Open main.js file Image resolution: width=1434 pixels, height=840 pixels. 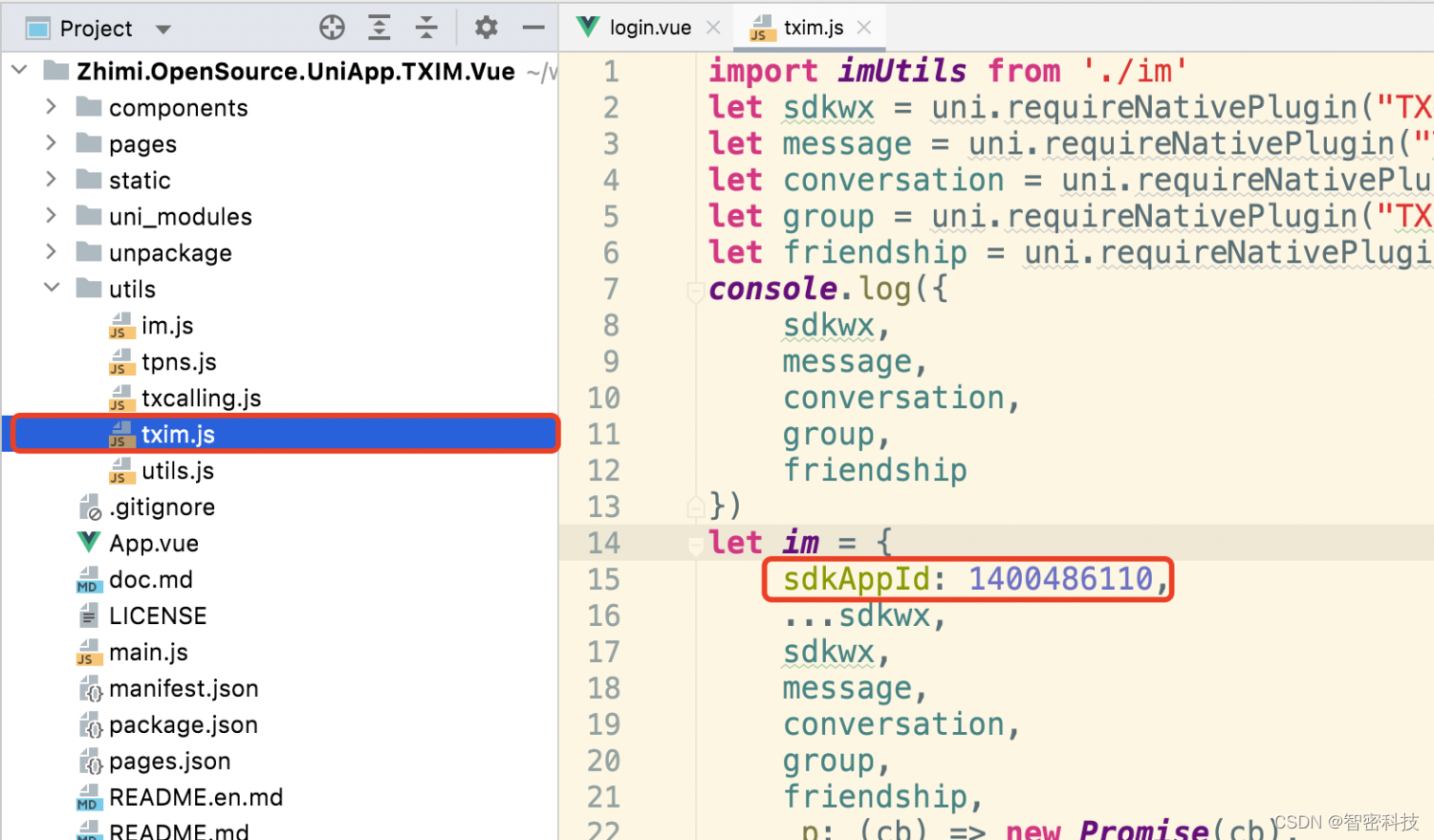click(x=148, y=653)
